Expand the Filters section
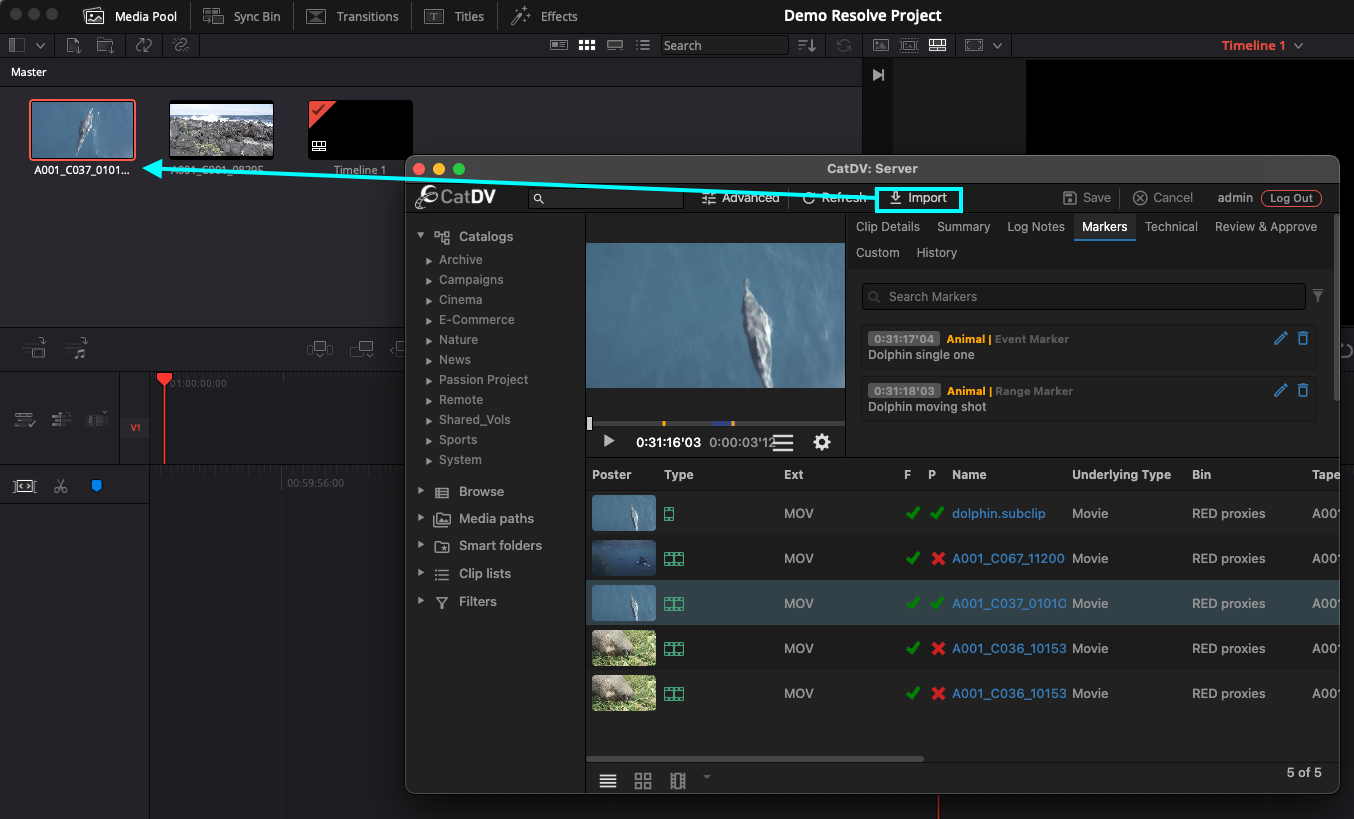Screen dimensions: 1354x819 pyautogui.click(x=421, y=602)
